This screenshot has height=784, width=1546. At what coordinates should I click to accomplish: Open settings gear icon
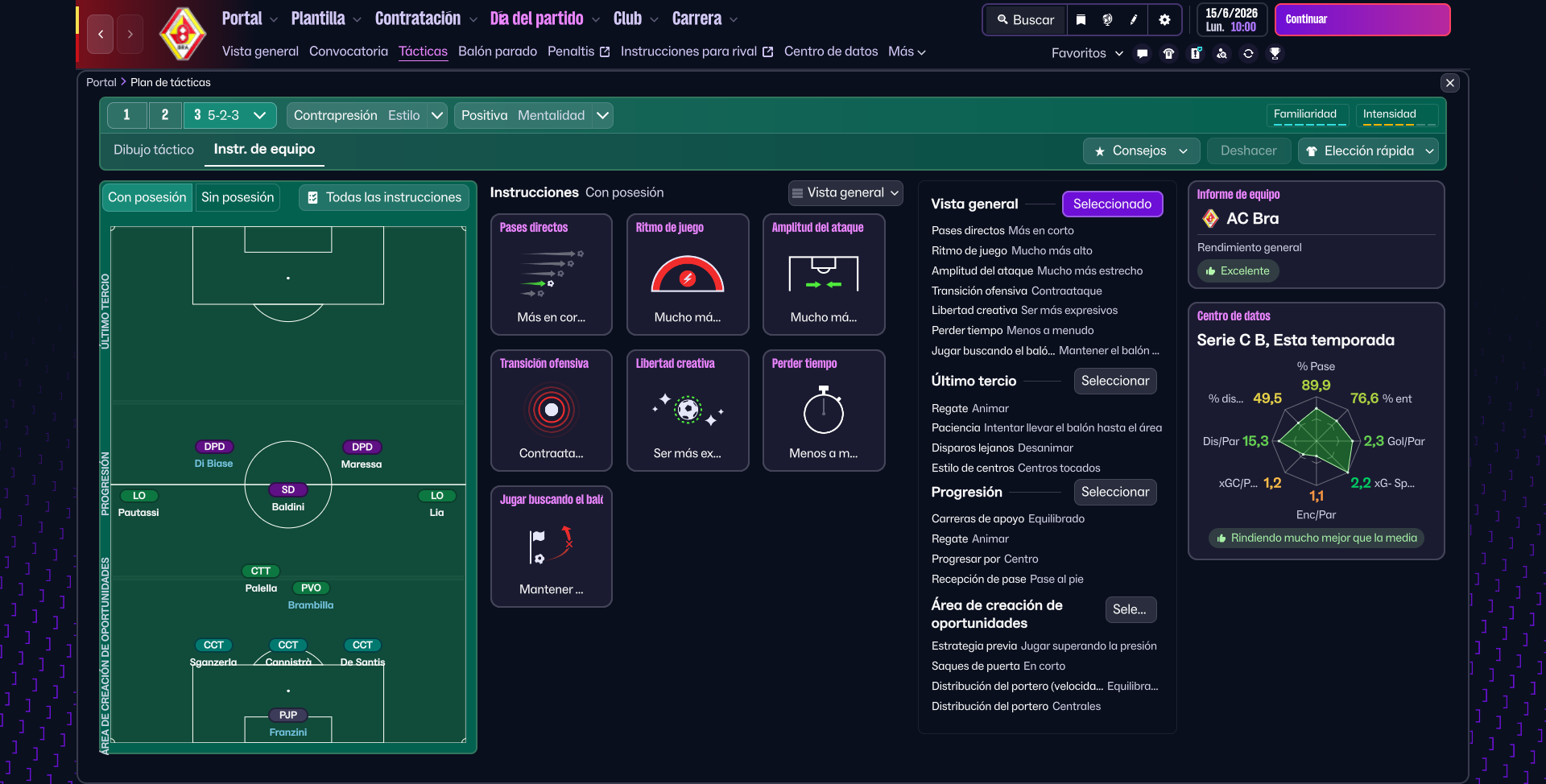click(1164, 20)
